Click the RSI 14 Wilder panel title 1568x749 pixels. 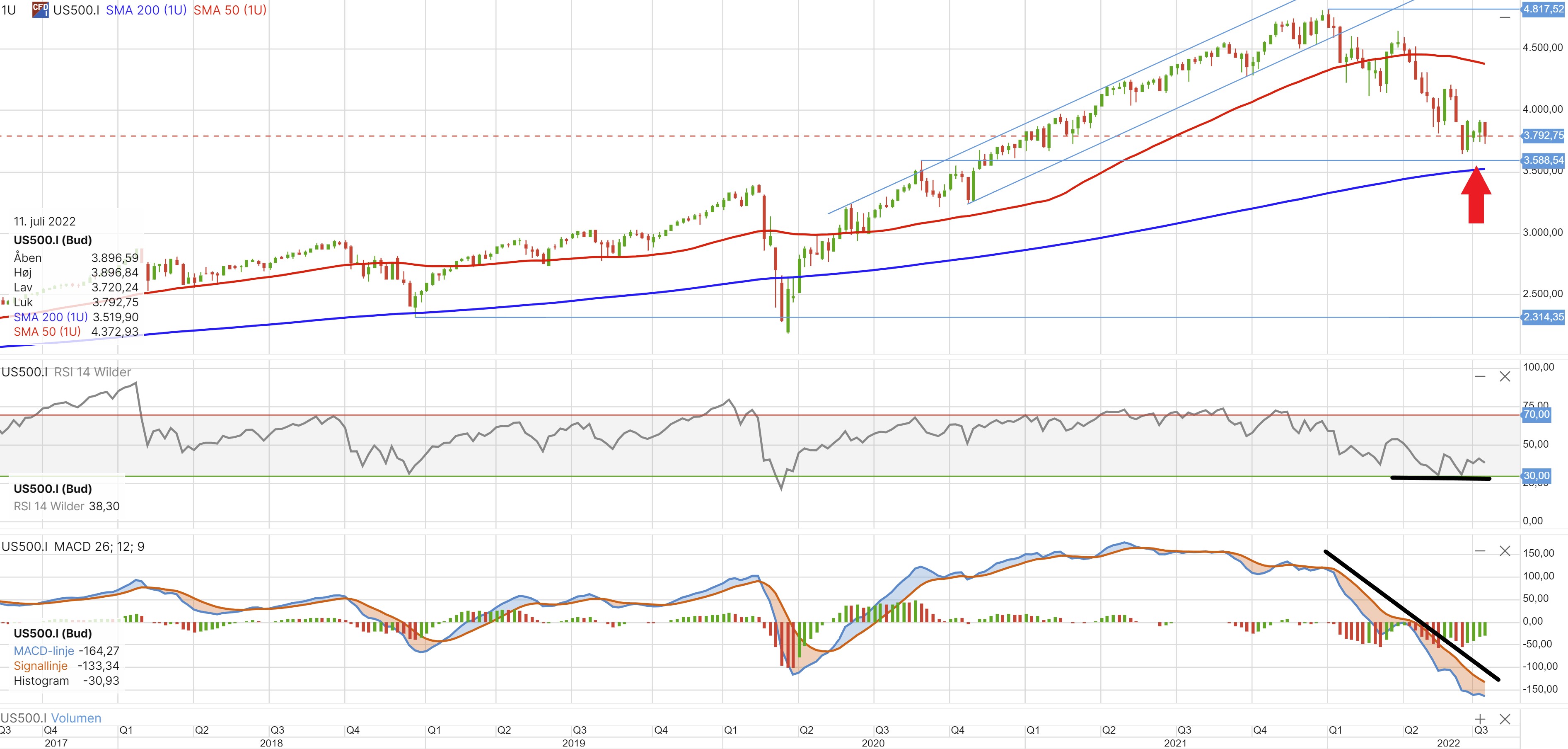click(92, 372)
